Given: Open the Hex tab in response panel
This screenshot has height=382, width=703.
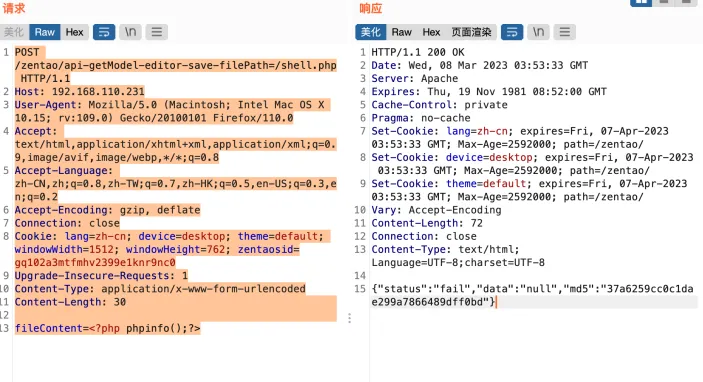Looking at the screenshot, I should click(x=431, y=32).
